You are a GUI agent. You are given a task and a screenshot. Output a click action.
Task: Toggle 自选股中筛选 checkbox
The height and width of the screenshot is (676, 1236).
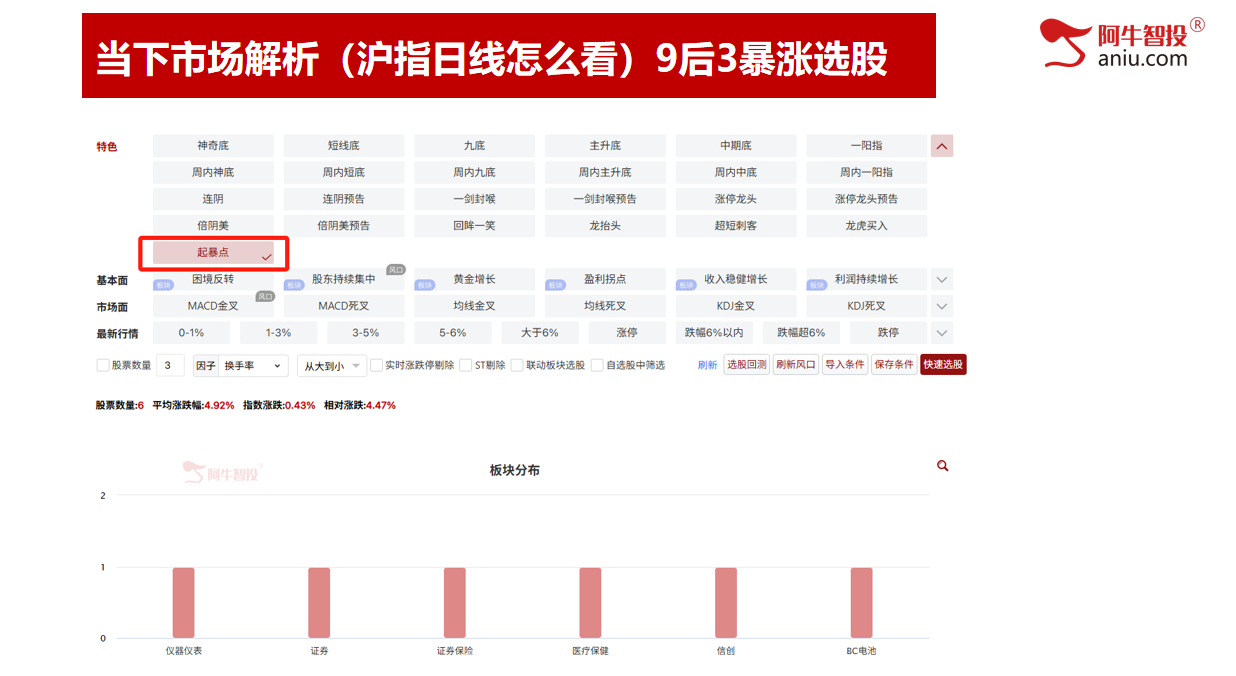click(x=597, y=366)
